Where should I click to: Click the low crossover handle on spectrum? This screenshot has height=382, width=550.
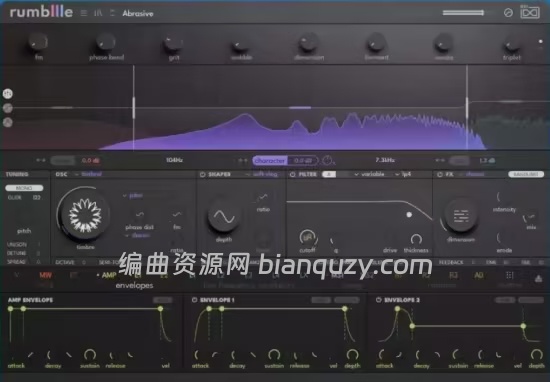(134, 108)
